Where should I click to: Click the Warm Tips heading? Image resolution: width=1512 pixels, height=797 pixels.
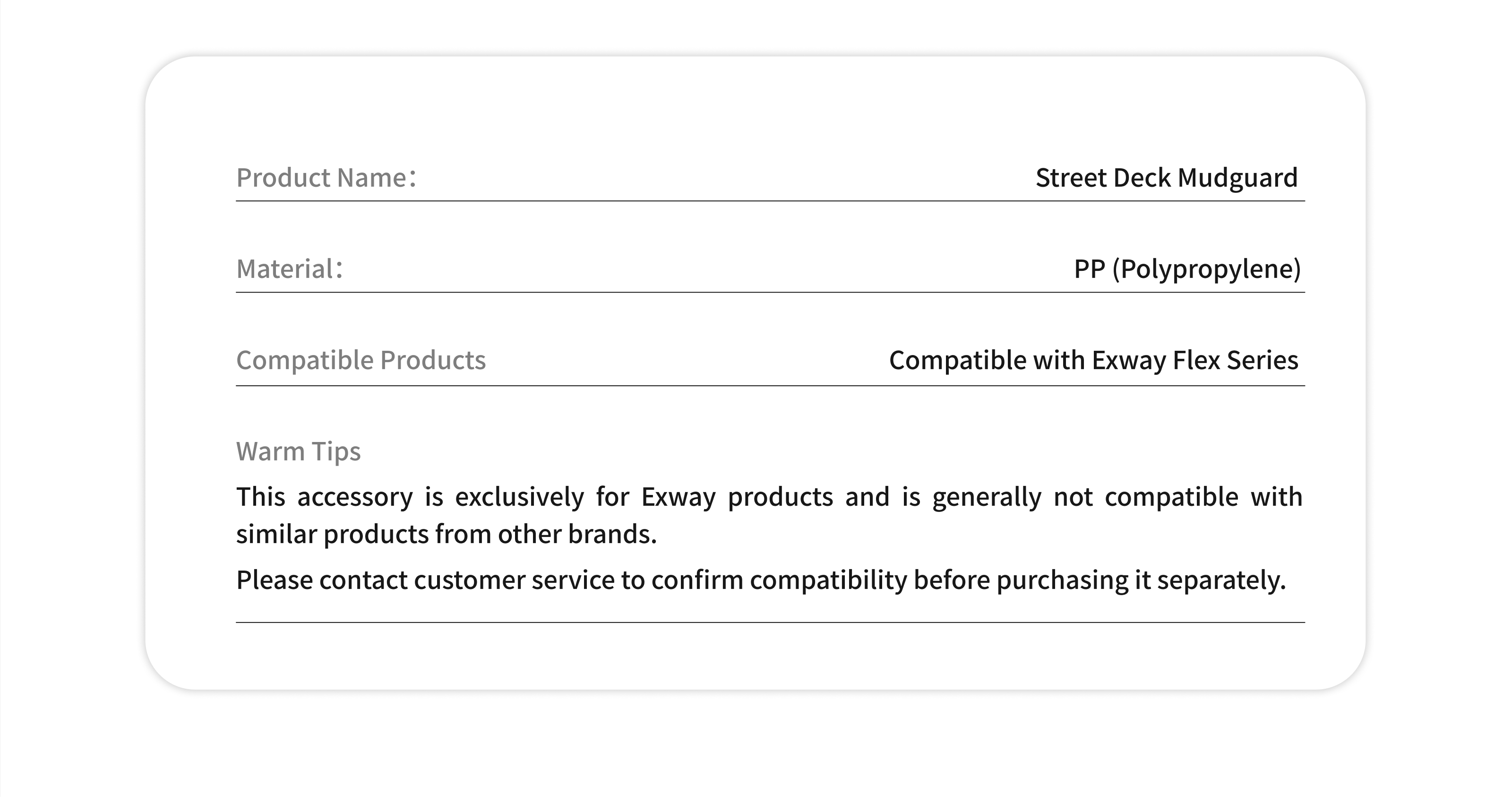click(298, 451)
